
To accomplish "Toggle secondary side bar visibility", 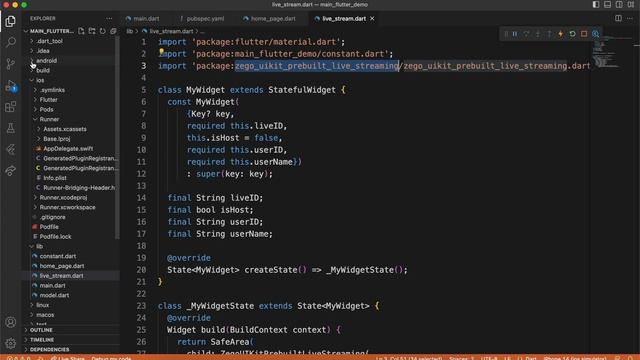I will 619,4.
